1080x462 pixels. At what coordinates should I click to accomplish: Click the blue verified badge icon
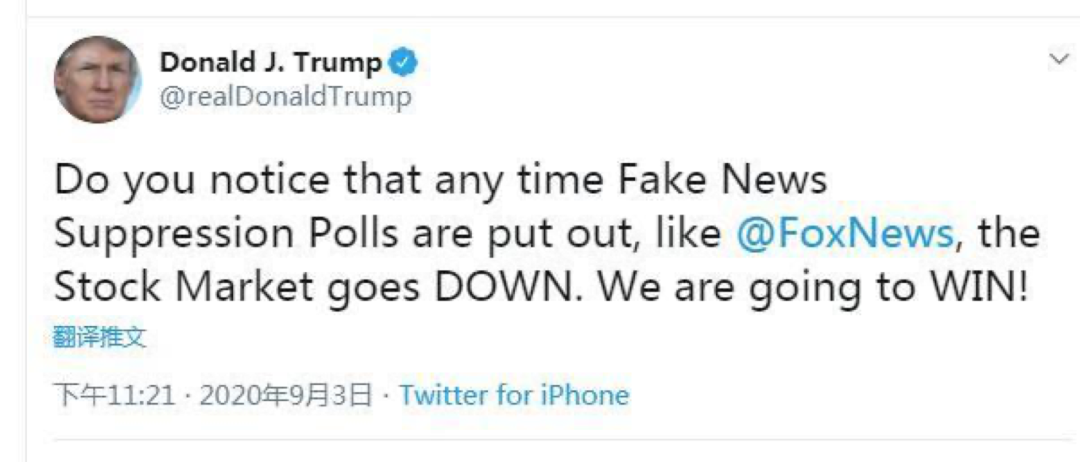403,63
